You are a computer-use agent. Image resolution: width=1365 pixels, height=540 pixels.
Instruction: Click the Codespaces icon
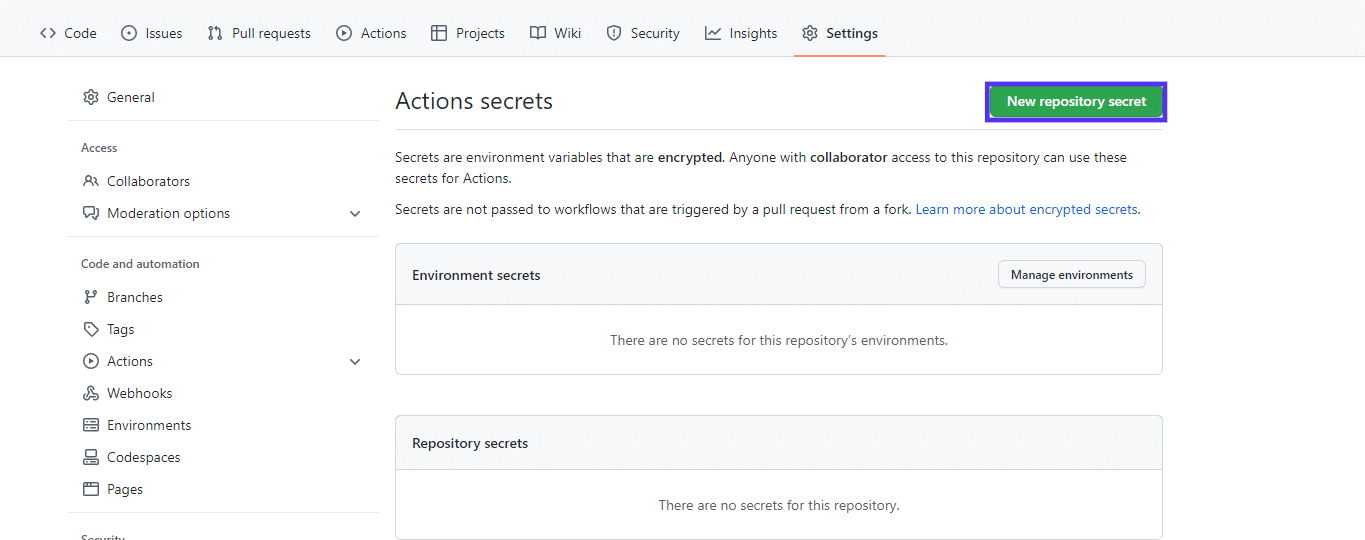pyautogui.click(x=91, y=457)
